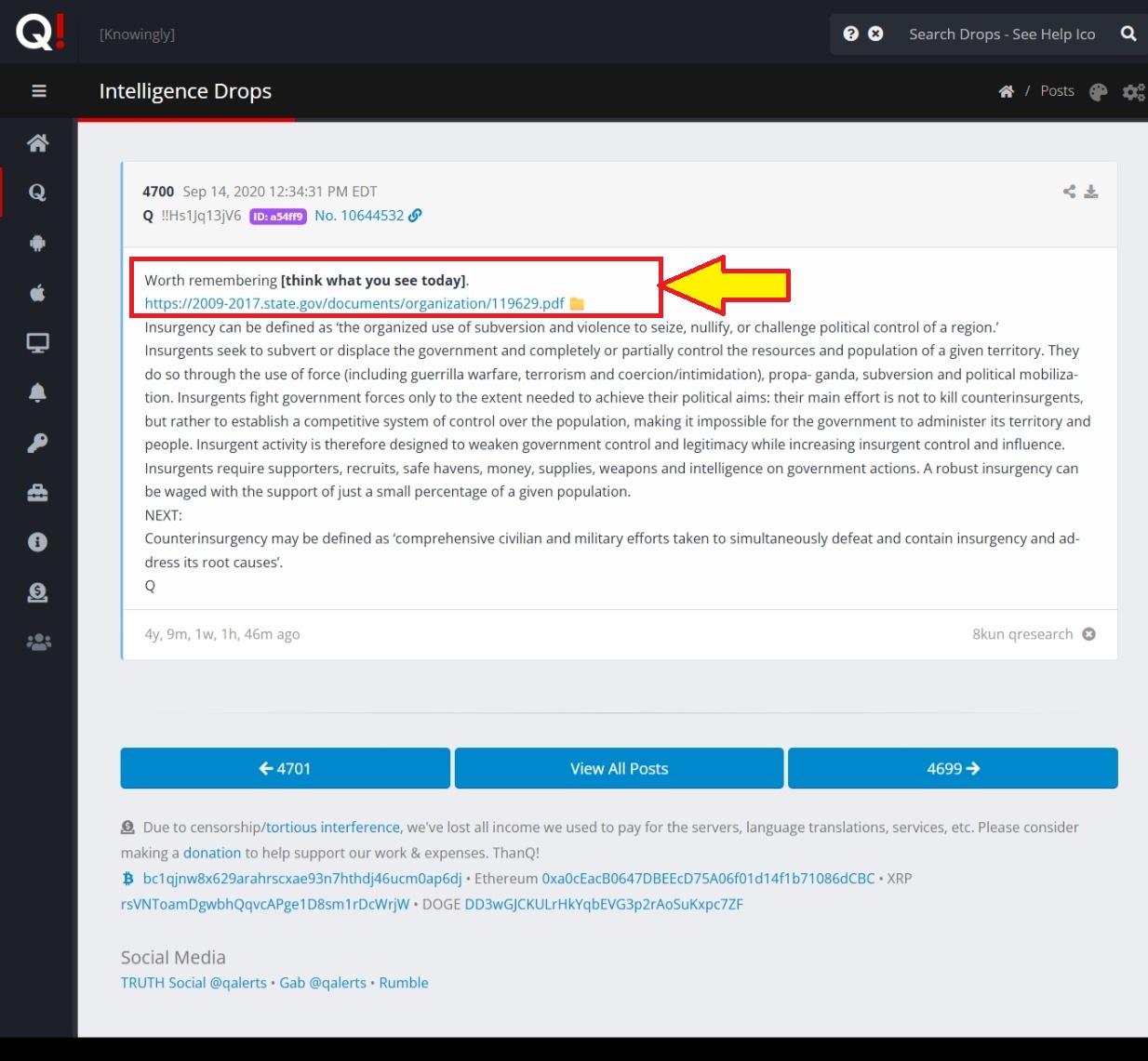The height and width of the screenshot is (1061, 1148).
Task: Open the bell alerts sidebar icon
Action: (38, 392)
